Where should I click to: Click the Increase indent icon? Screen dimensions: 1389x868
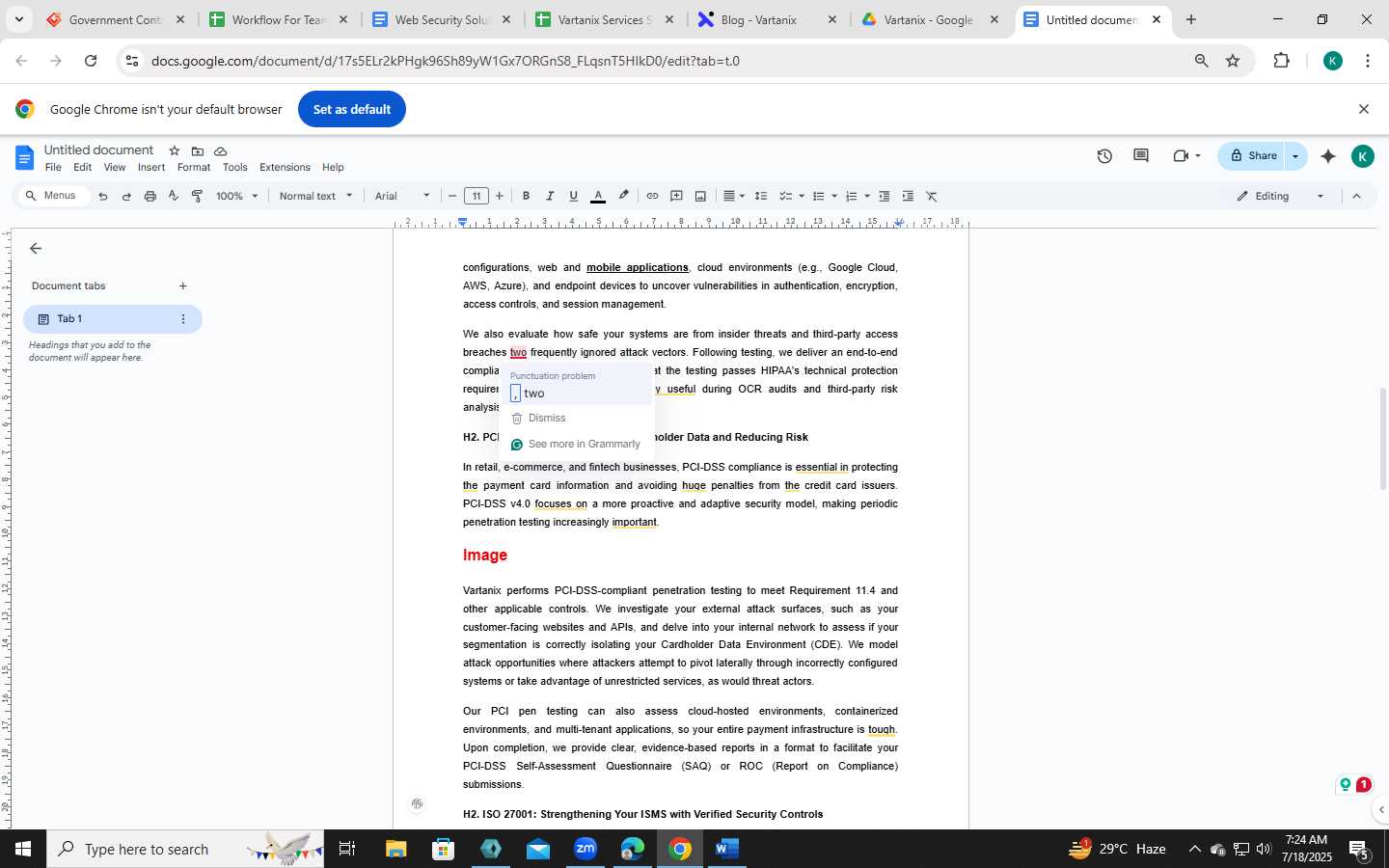tap(908, 196)
